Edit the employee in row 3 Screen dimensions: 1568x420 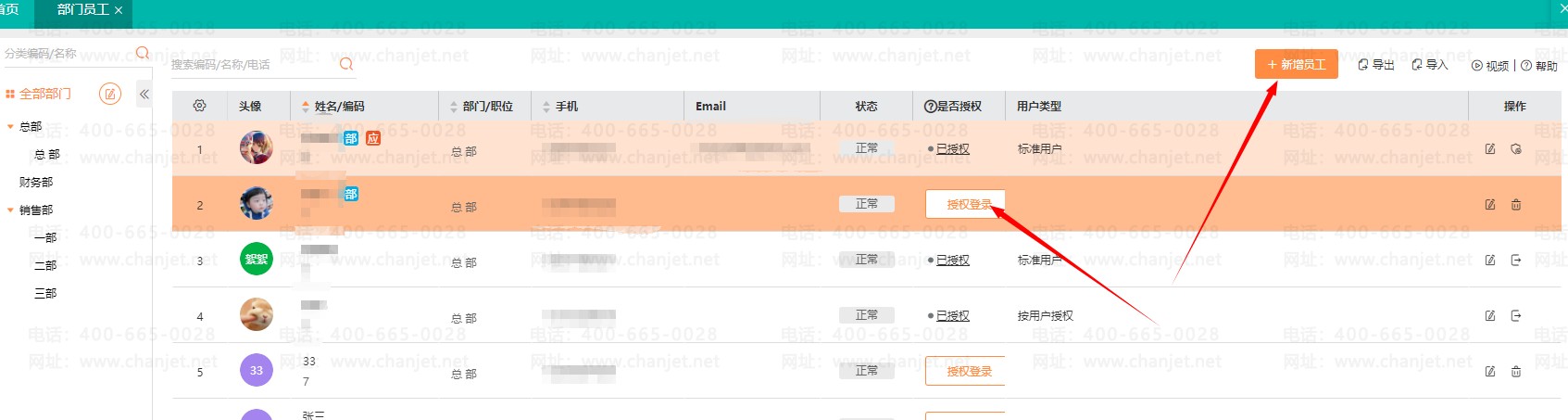[1490, 260]
